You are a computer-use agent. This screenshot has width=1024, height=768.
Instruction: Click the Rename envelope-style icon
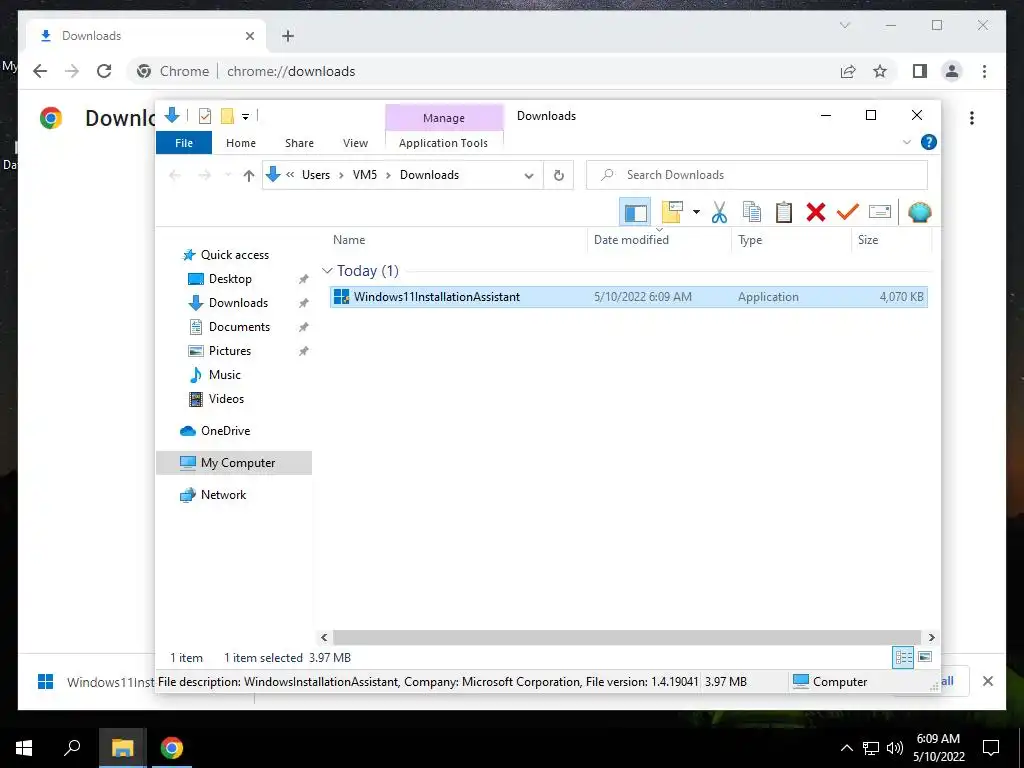[880, 212]
